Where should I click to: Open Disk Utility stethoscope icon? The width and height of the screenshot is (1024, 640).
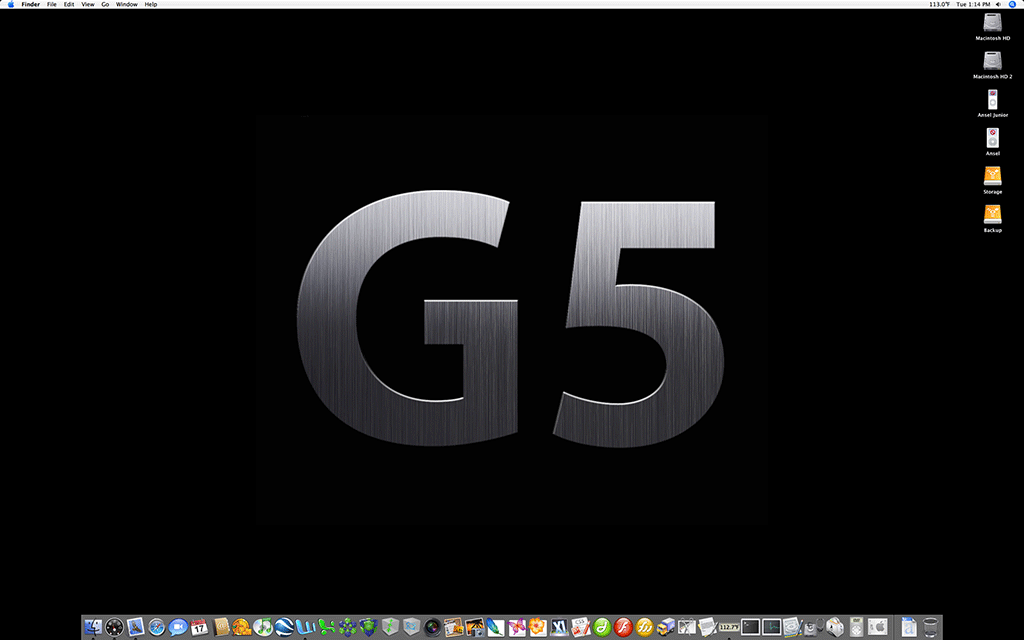814,628
